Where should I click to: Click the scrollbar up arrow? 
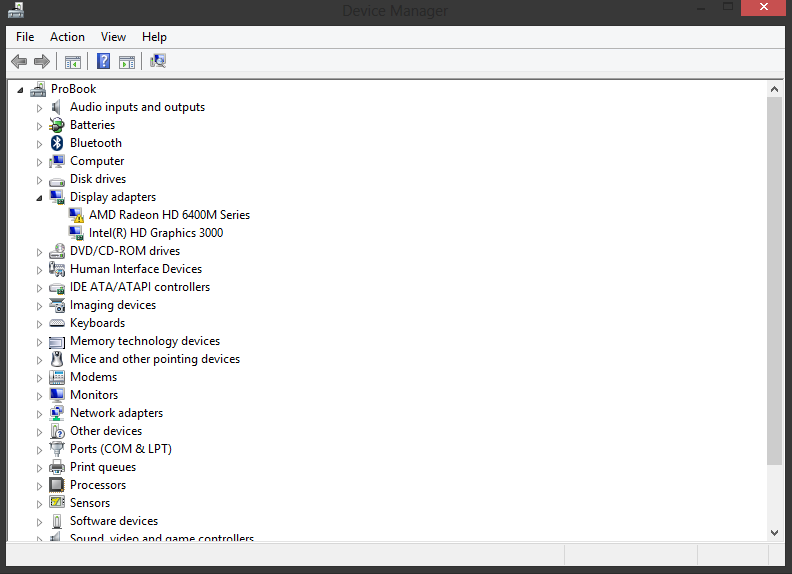774,89
